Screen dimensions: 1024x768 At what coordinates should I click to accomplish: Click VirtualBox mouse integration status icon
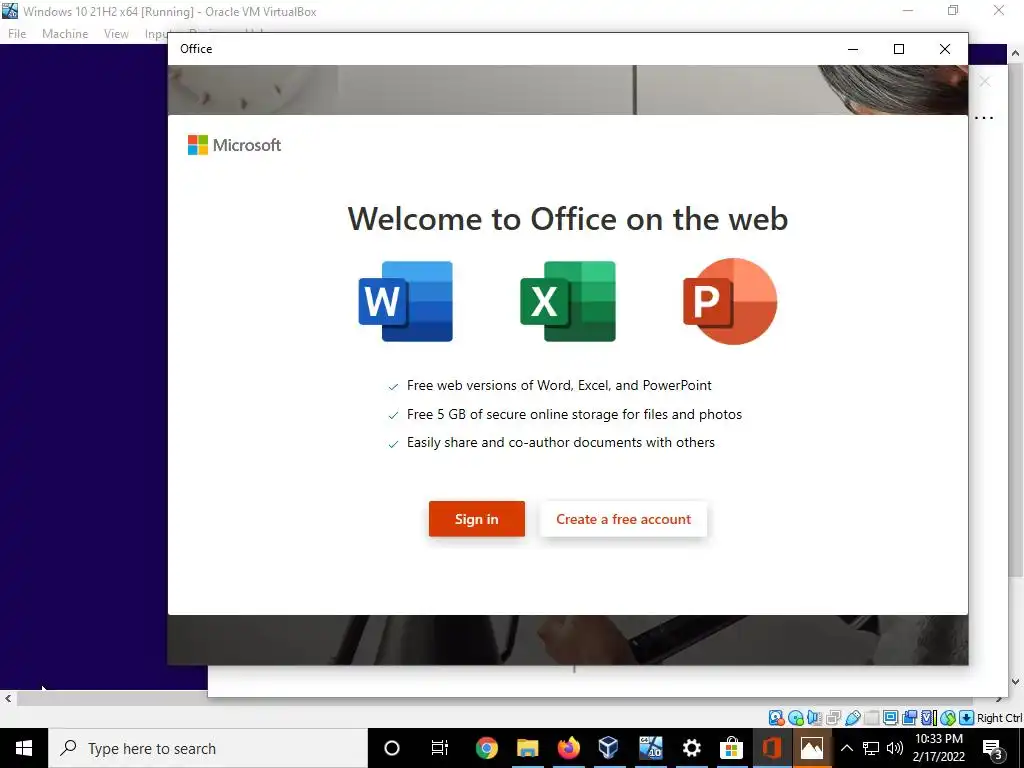[948, 718]
